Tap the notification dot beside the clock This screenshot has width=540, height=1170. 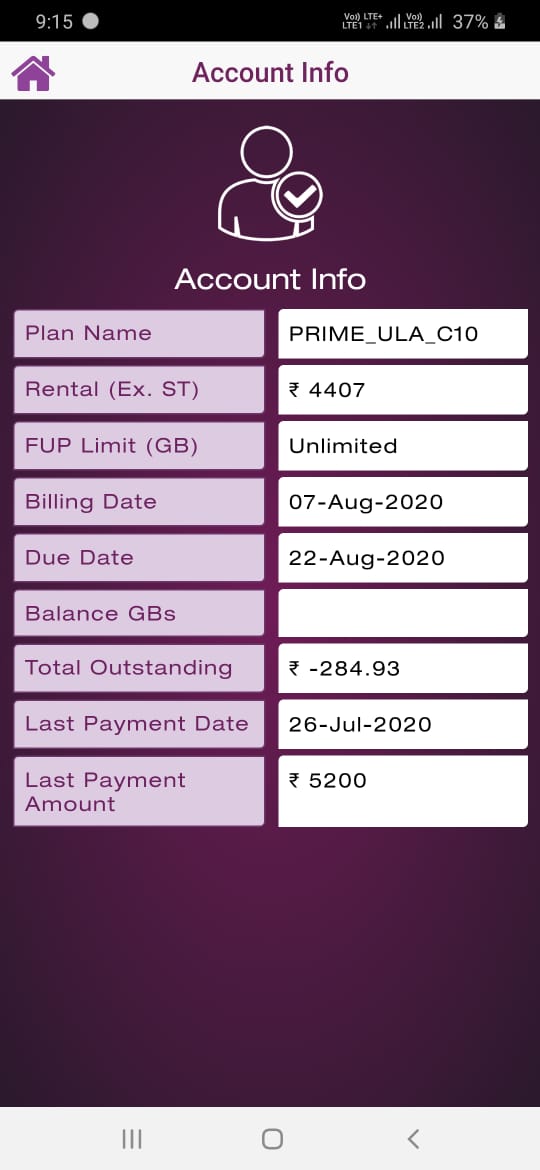(90, 21)
